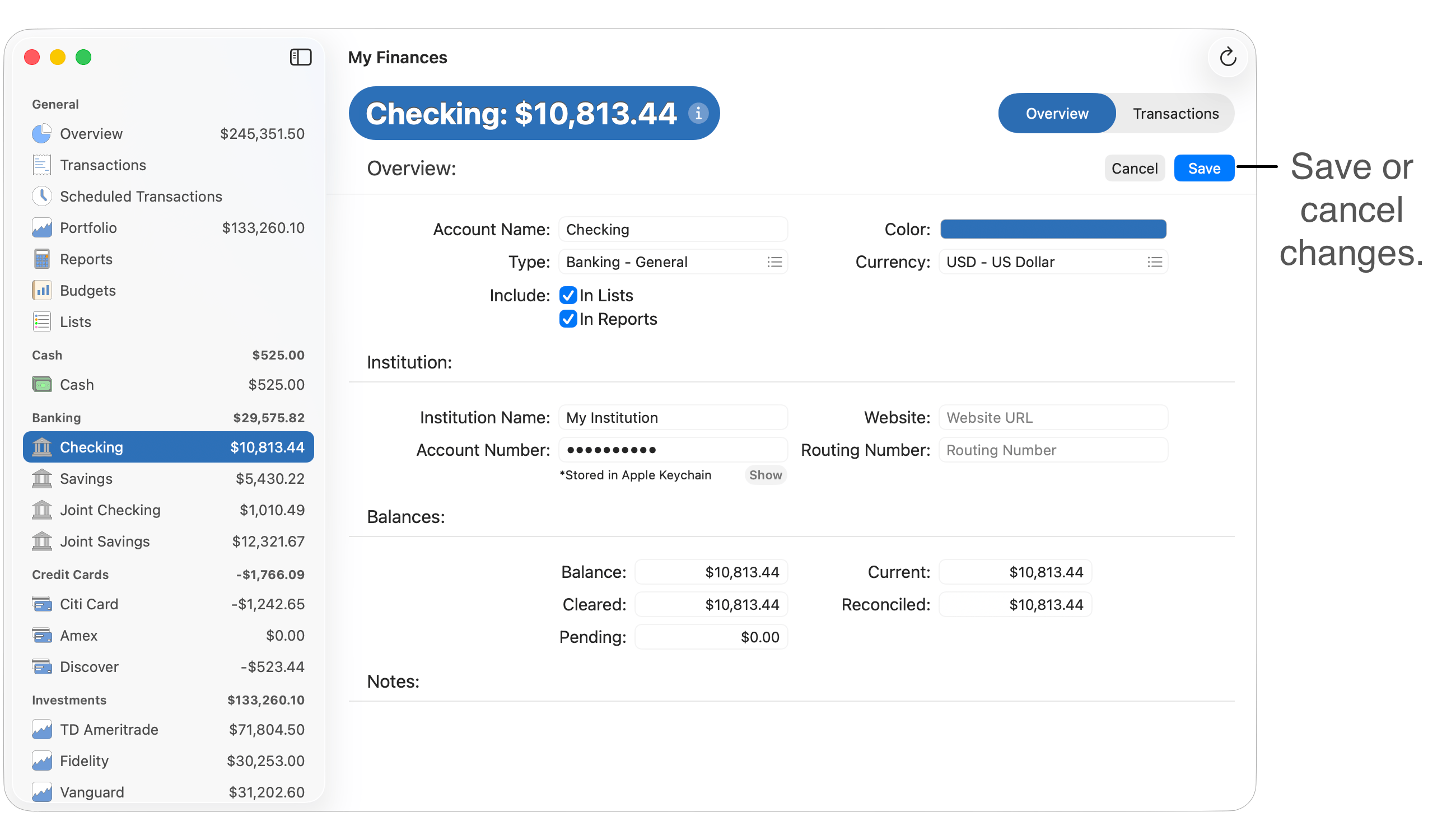
Task: Open the Currency dropdown USD - US Dollar
Action: [1053, 262]
